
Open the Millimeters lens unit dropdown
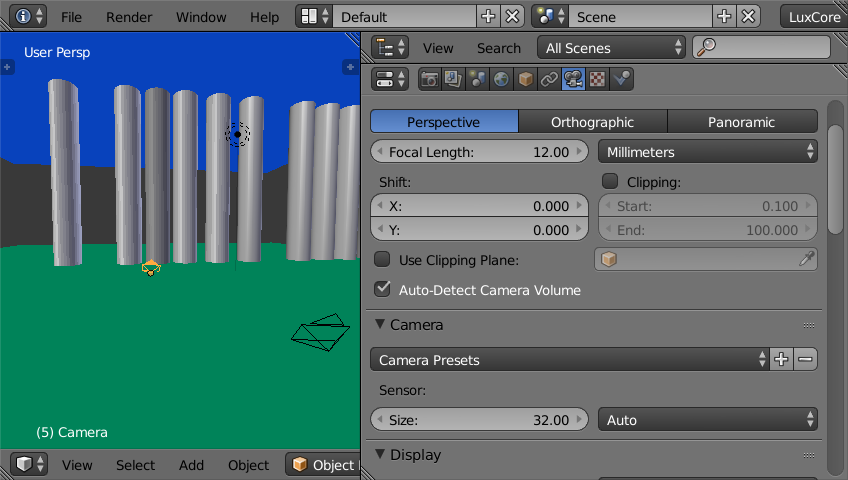[x=707, y=152]
